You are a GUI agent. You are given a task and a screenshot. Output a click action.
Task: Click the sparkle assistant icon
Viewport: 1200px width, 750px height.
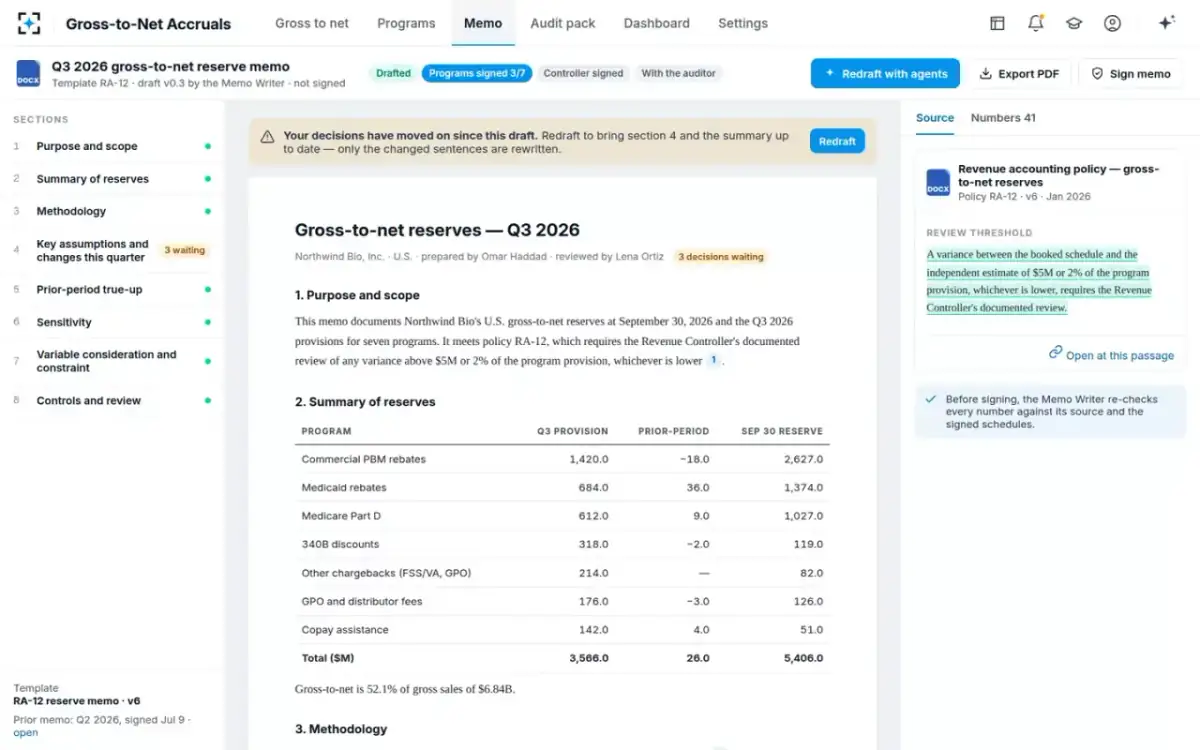pos(1166,23)
